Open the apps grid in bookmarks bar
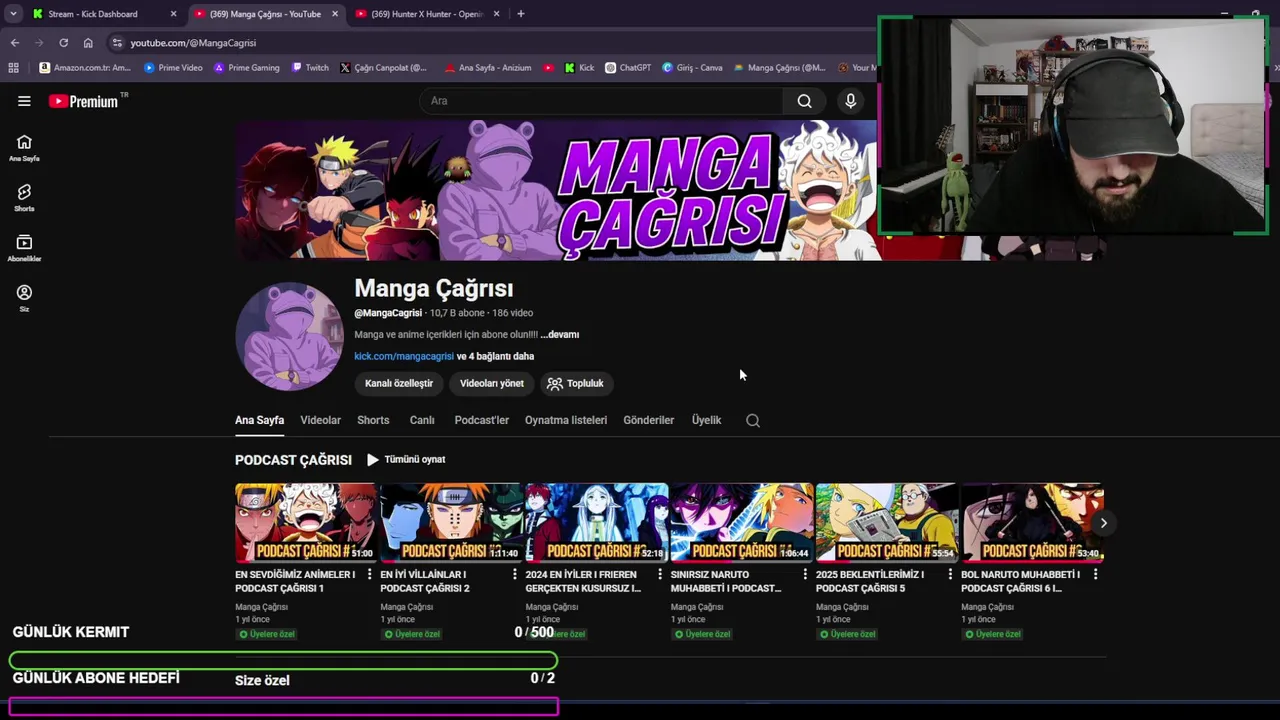 [13, 68]
